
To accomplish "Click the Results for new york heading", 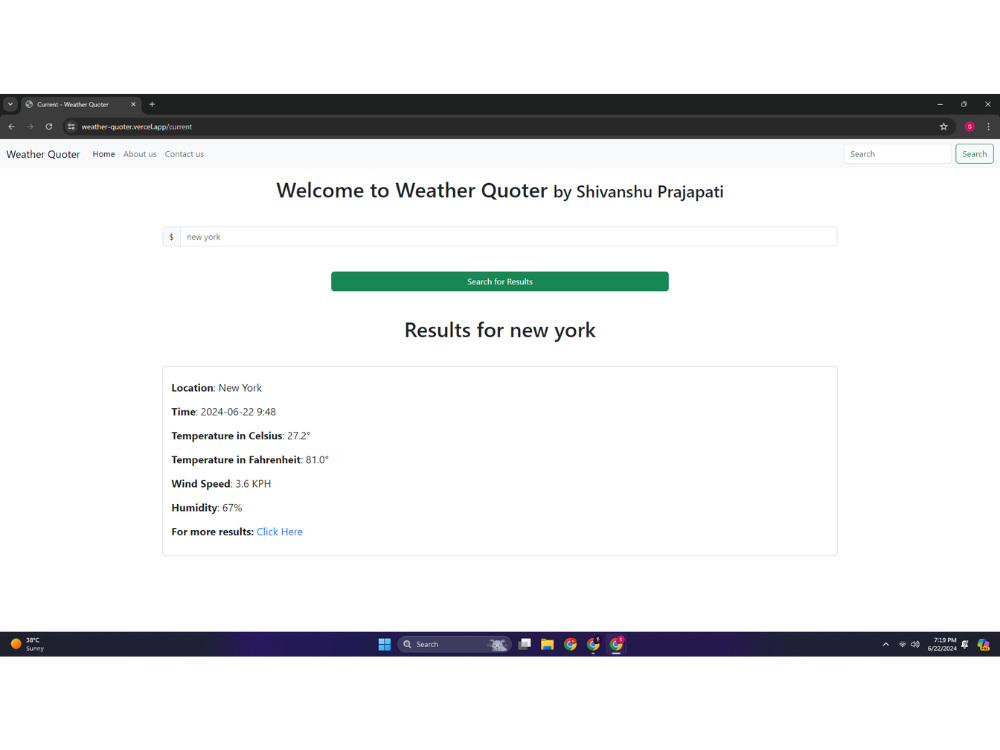I will 499,330.
